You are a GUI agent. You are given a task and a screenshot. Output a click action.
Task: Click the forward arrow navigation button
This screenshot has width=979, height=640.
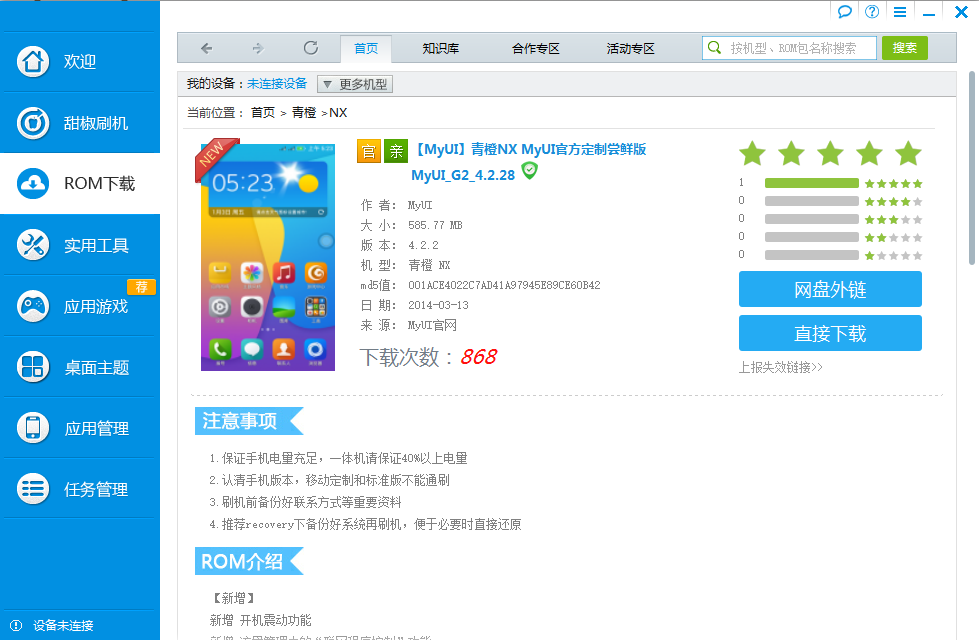pos(258,48)
